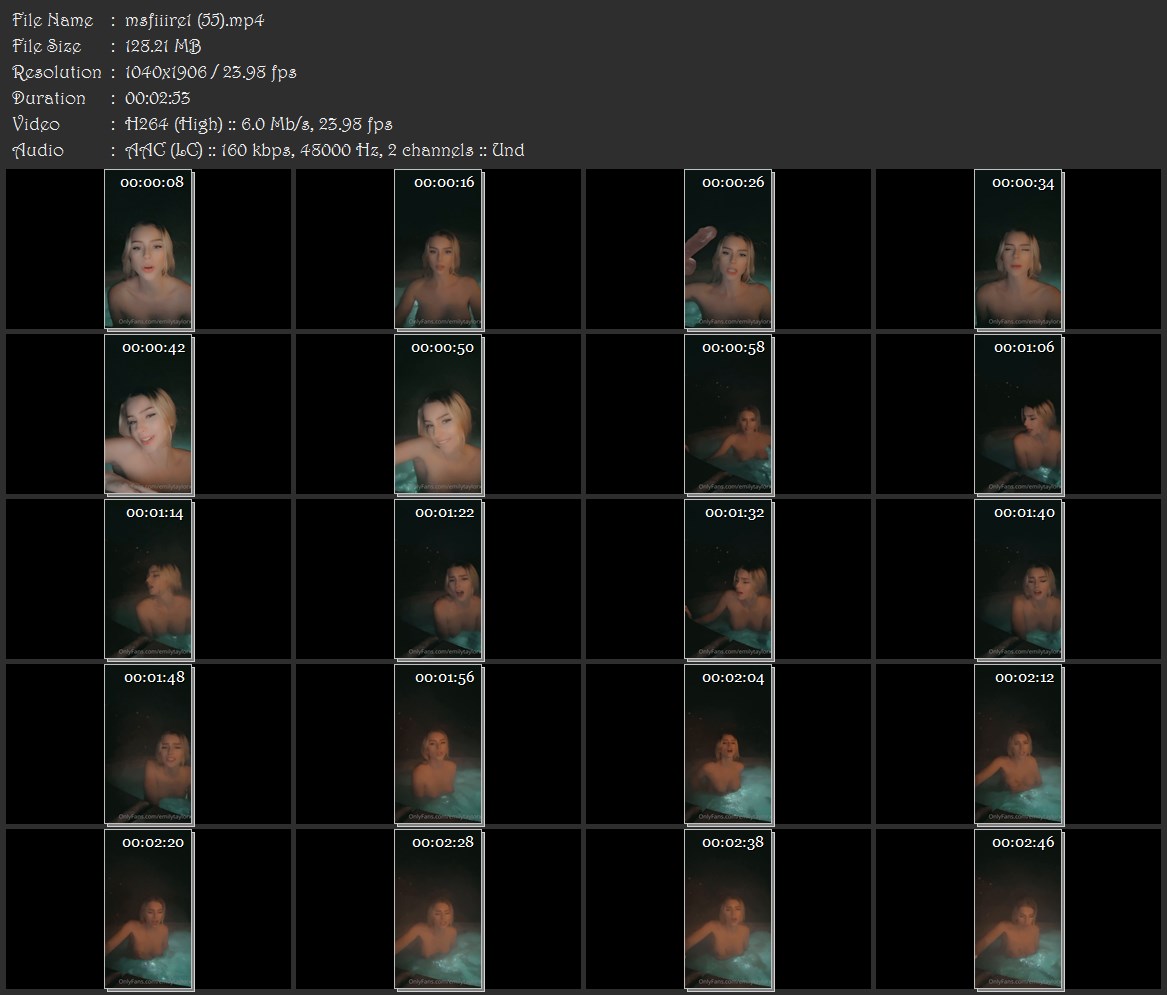Select the frame thumbnail stamped 00:01:14
1167x995 pixels.
[x=149, y=579]
